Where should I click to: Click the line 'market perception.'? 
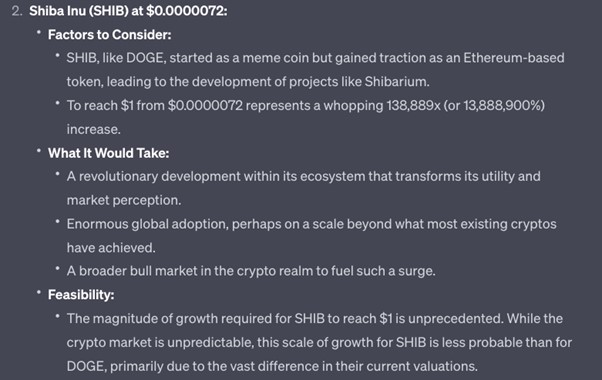[124, 200]
